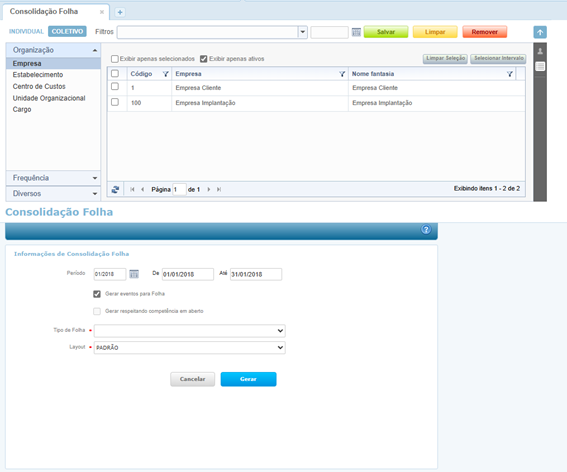Open the Filtros dropdown arrow
Screen dimensions: 567x472
[303, 32]
